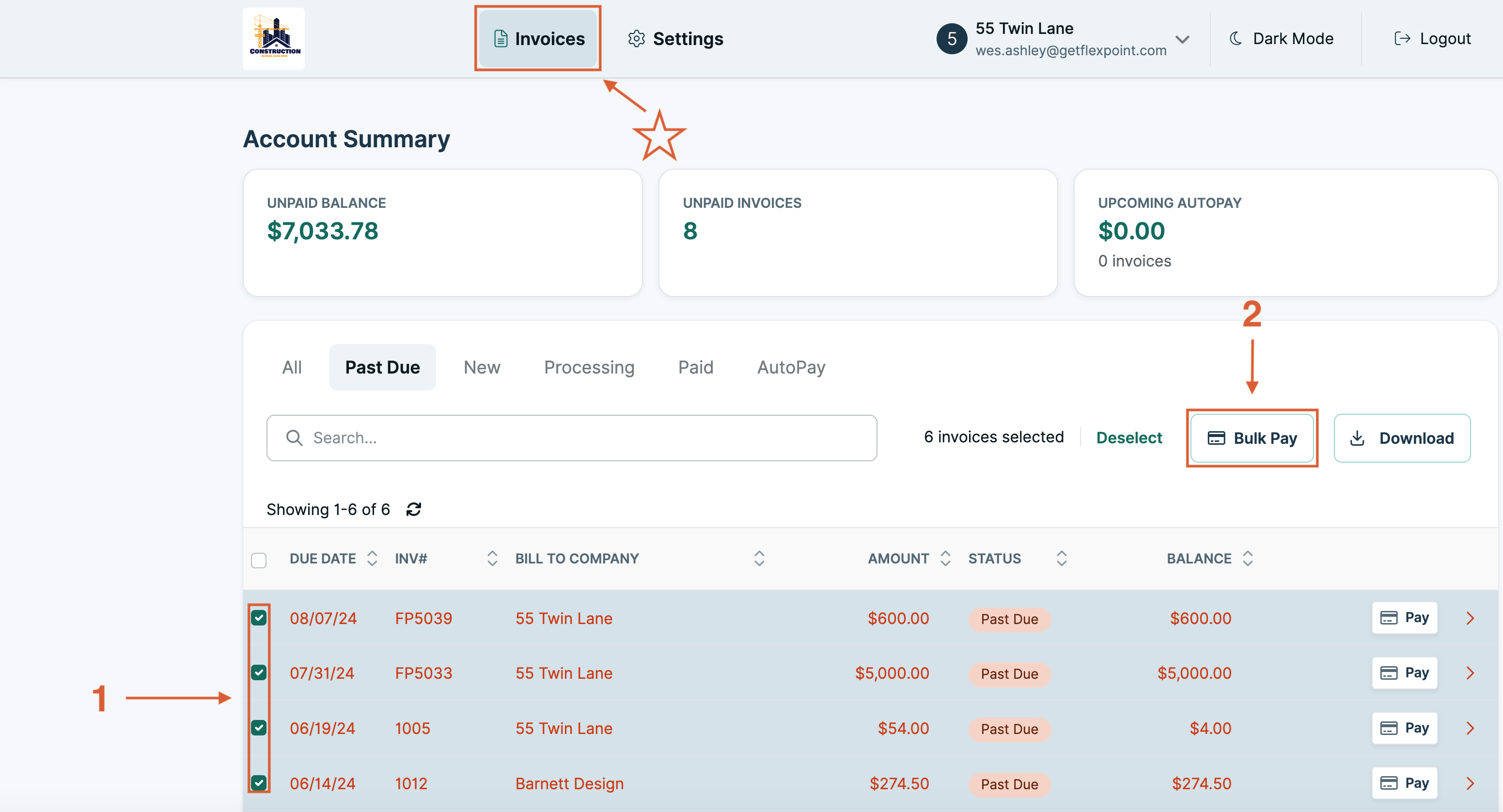The height and width of the screenshot is (812, 1503).
Task: Pay Barnett Design invoice 1012
Action: point(1404,783)
